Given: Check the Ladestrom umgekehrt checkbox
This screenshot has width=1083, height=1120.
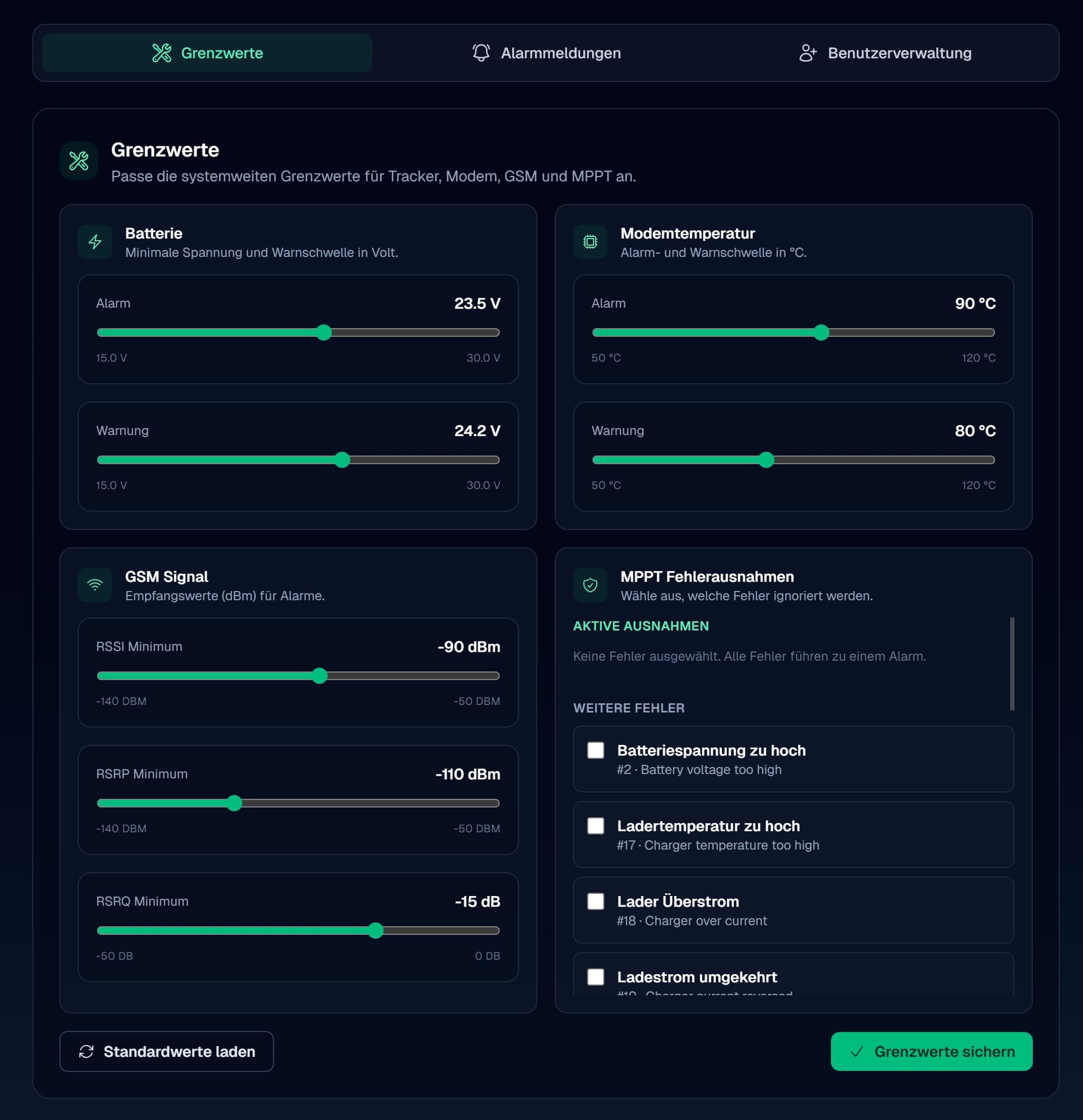Looking at the screenshot, I should [x=596, y=977].
